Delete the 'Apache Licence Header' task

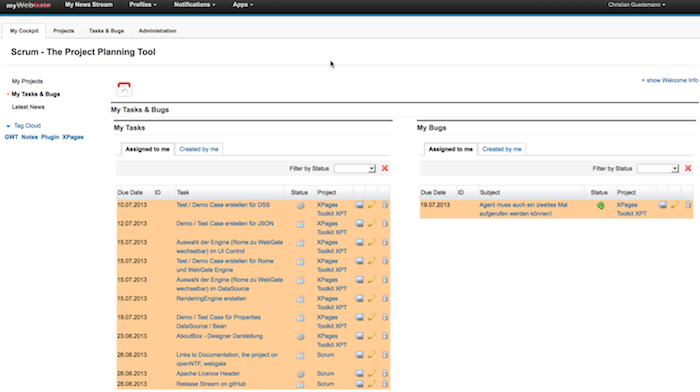pyautogui.click(x=385, y=374)
